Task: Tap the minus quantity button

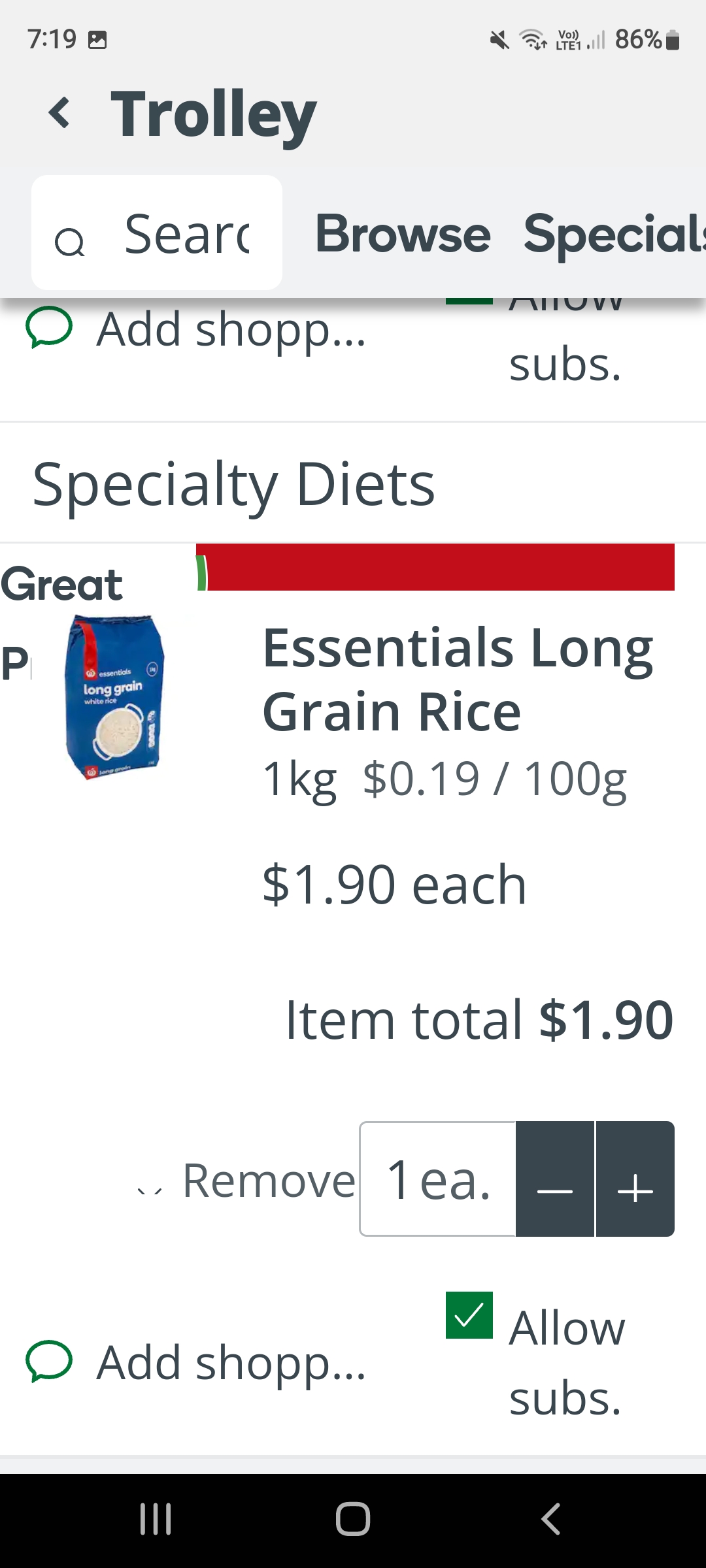Action: pos(555,1179)
